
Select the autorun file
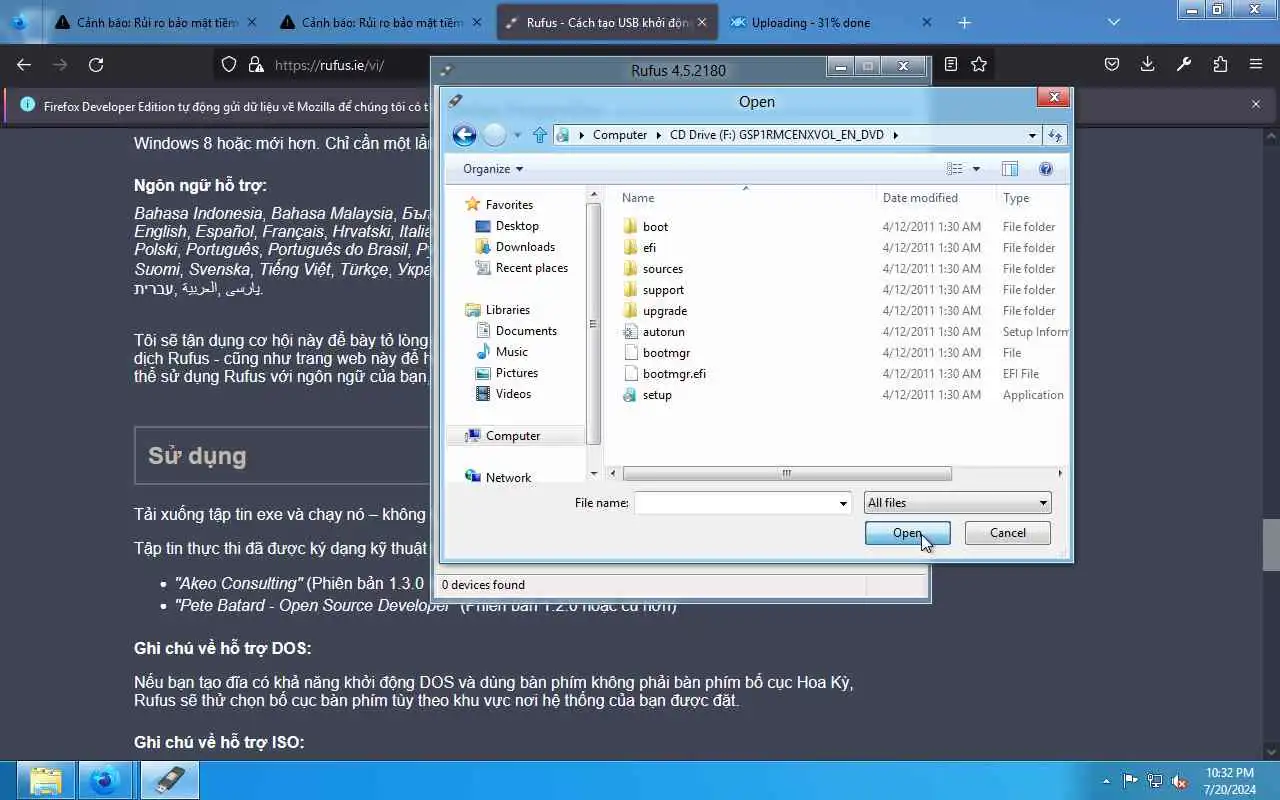click(x=663, y=332)
